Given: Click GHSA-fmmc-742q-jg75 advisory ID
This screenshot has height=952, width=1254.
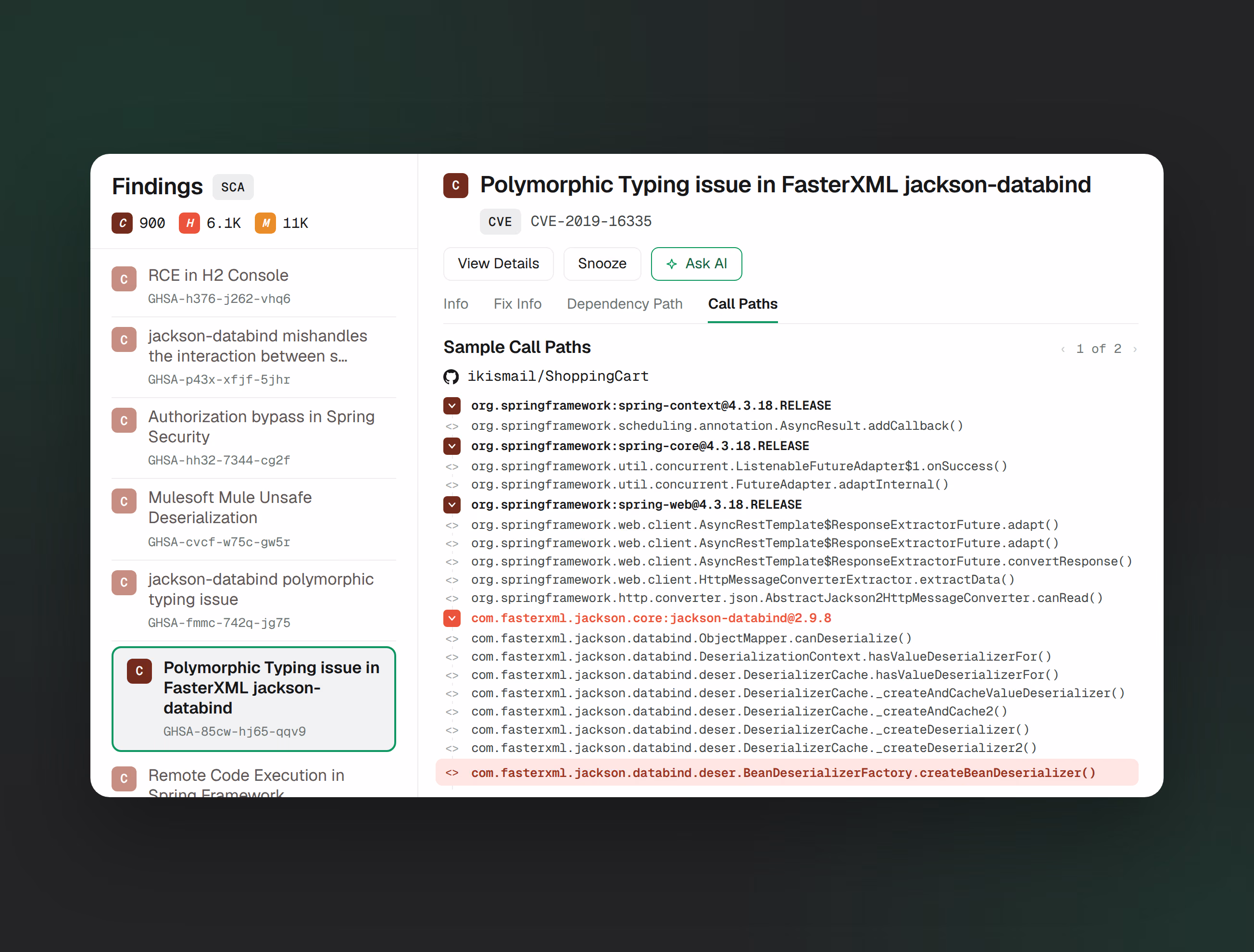Looking at the screenshot, I should (x=219, y=623).
